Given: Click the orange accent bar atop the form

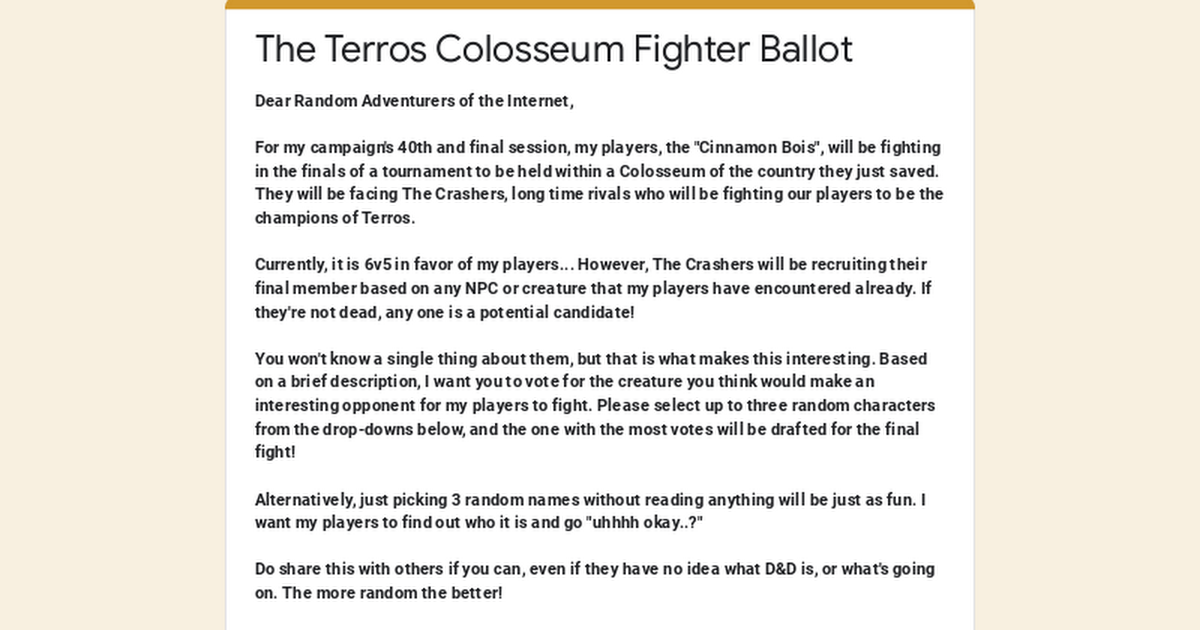Looking at the screenshot, I should 600,4.
